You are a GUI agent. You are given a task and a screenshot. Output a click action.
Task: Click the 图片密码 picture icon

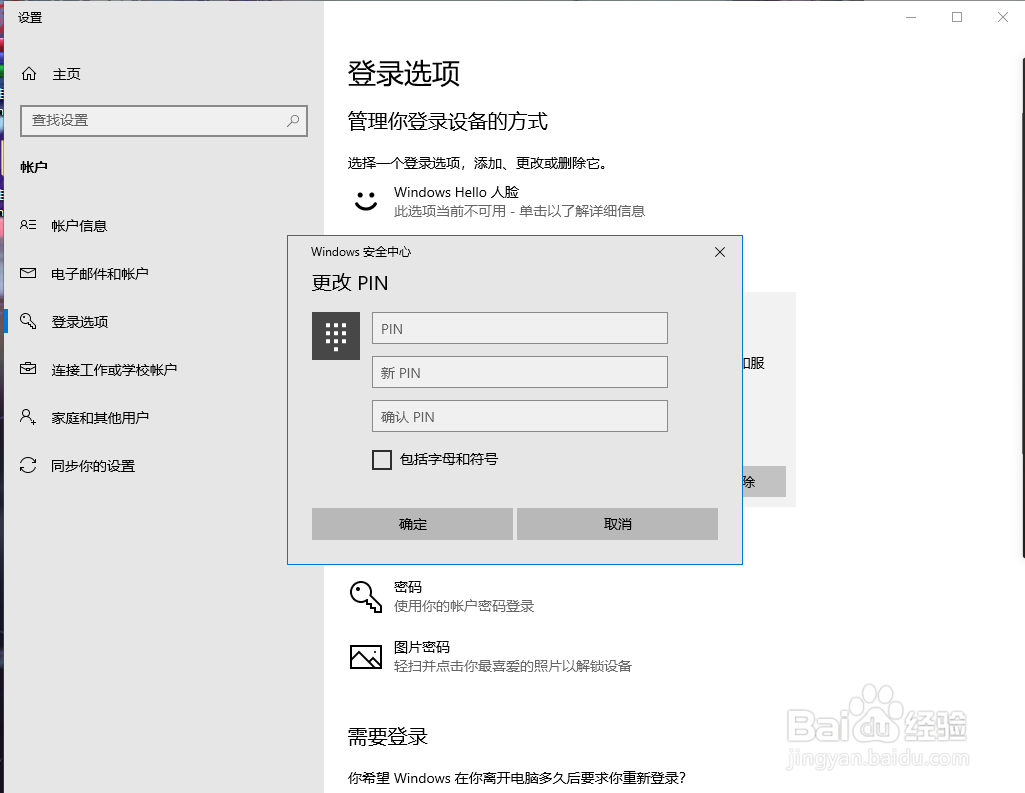point(365,656)
